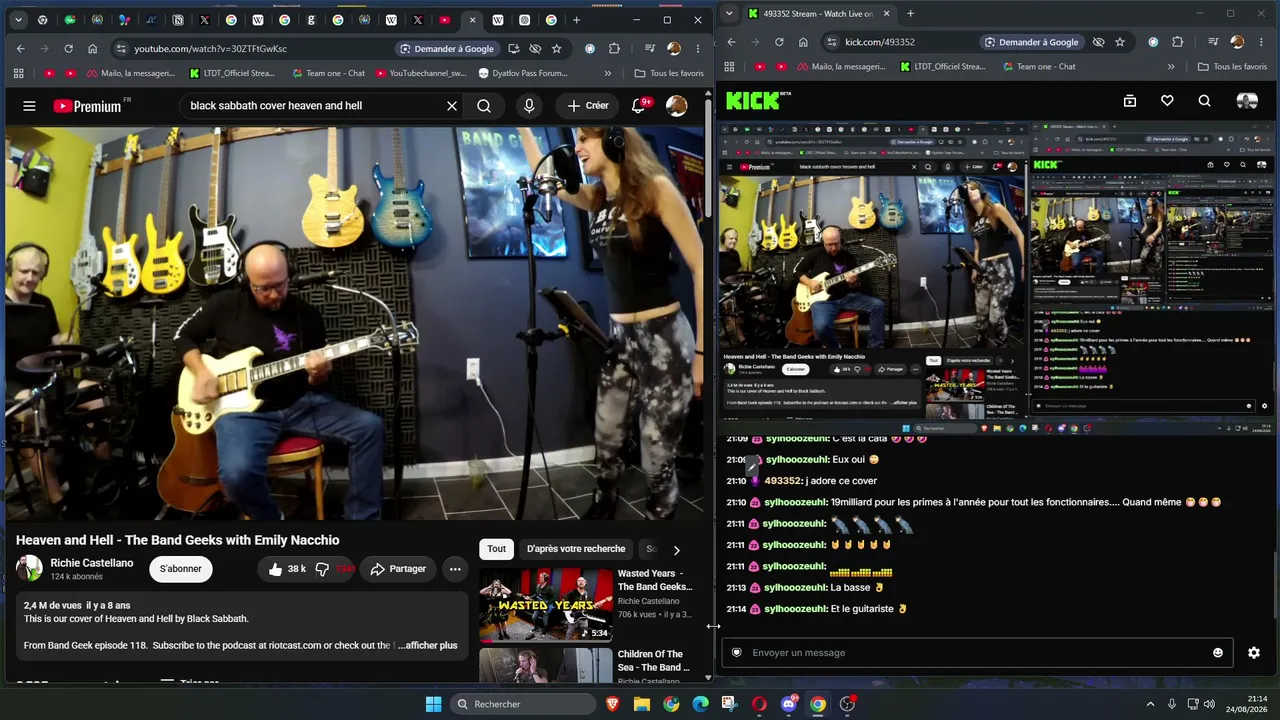Open the Wasted Years - The Band Geeks title
The height and width of the screenshot is (720, 1280).
click(655, 580)
